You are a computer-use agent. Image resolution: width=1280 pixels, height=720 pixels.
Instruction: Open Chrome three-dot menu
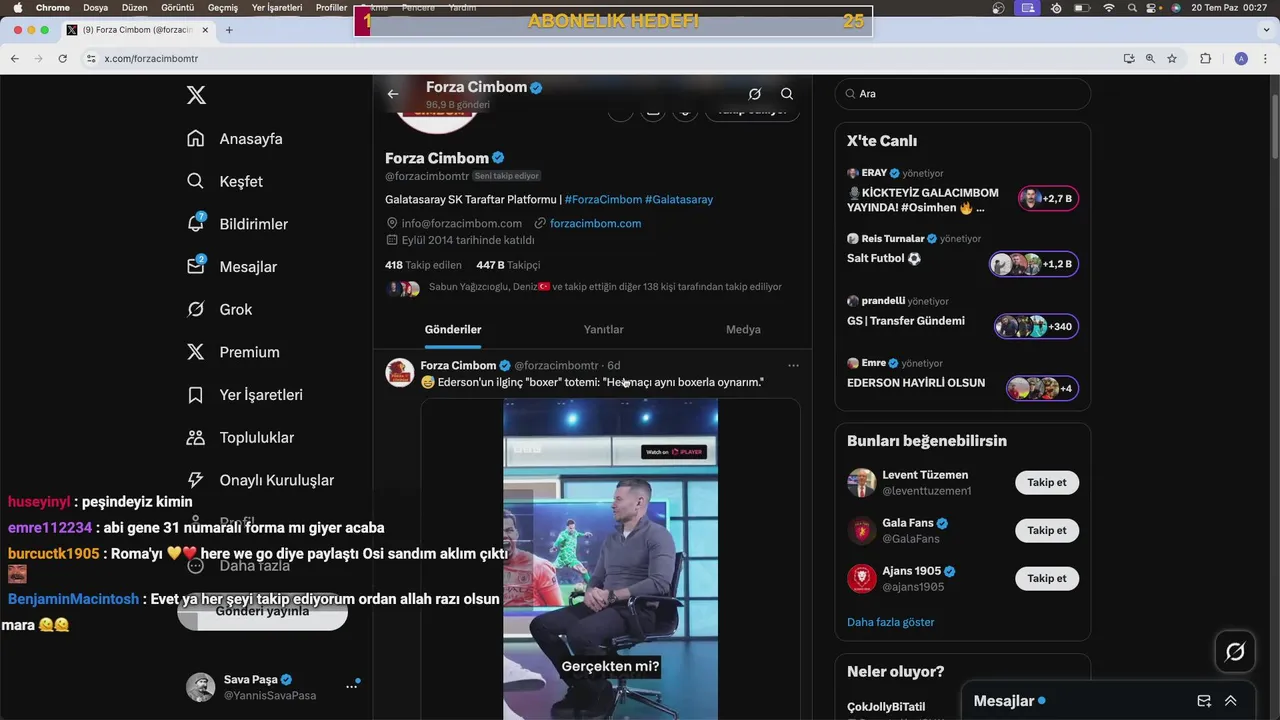[x=1266, y=59]
